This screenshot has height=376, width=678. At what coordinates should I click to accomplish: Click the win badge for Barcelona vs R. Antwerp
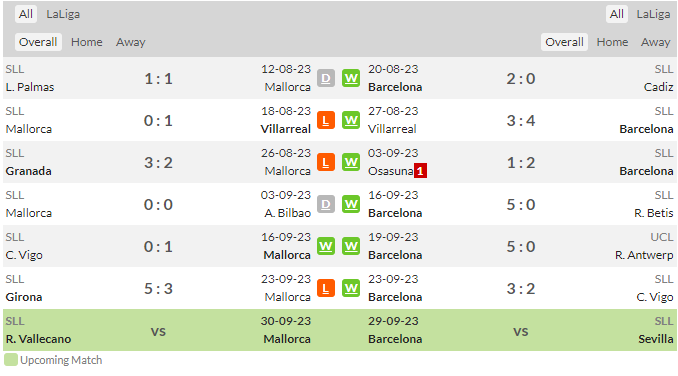pyautogui.click(x=351, y=246)
